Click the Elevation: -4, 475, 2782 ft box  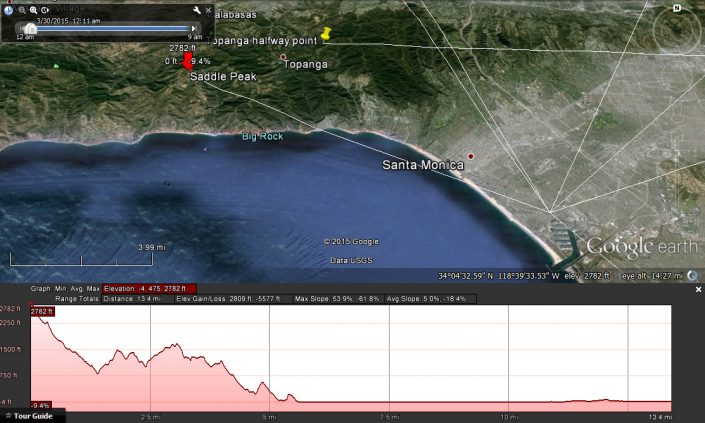pyautogui.click(x=149, y=289)
